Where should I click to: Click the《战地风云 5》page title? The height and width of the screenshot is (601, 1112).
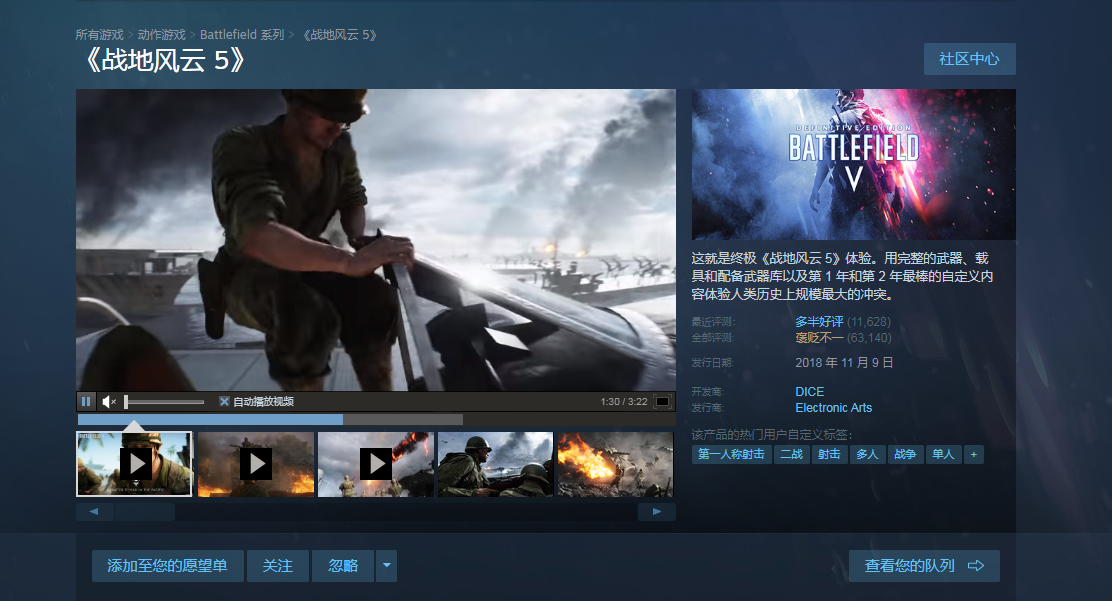coord(165,61)
